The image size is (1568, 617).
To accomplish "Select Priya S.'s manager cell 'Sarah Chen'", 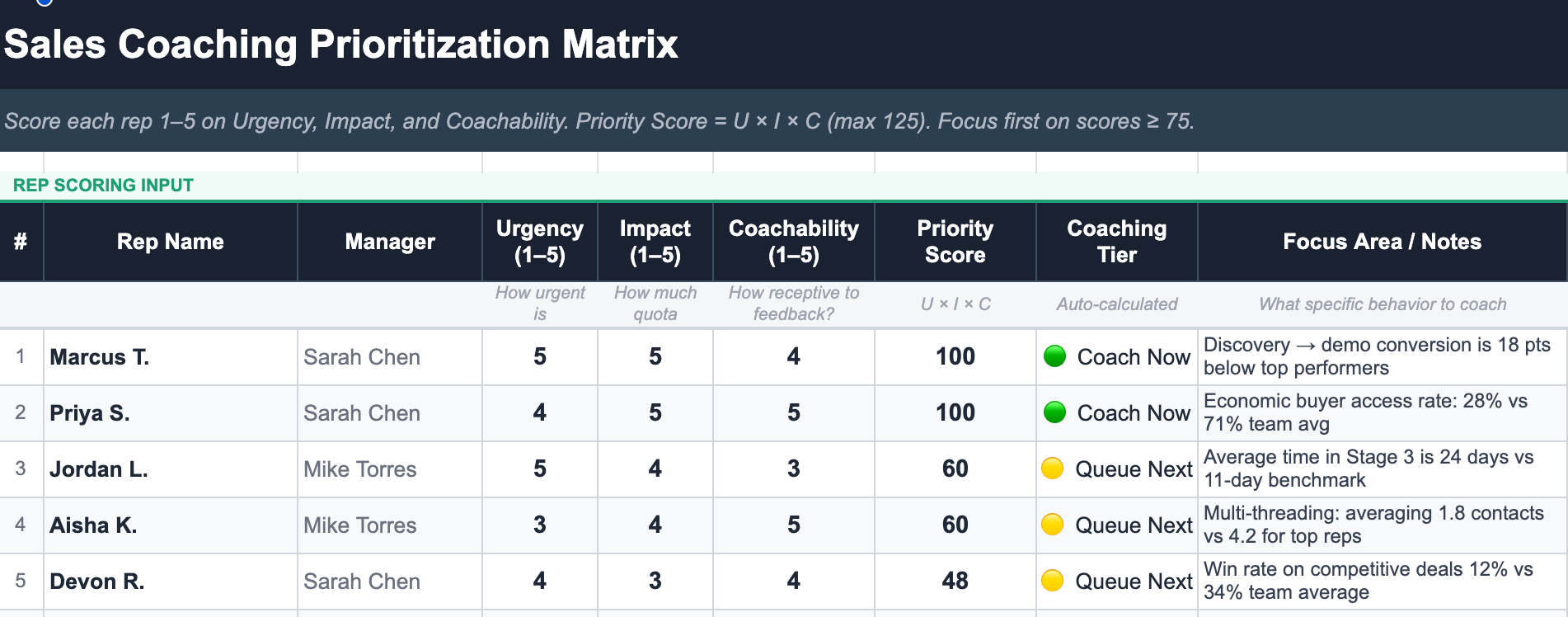I will tap(390, 413).
